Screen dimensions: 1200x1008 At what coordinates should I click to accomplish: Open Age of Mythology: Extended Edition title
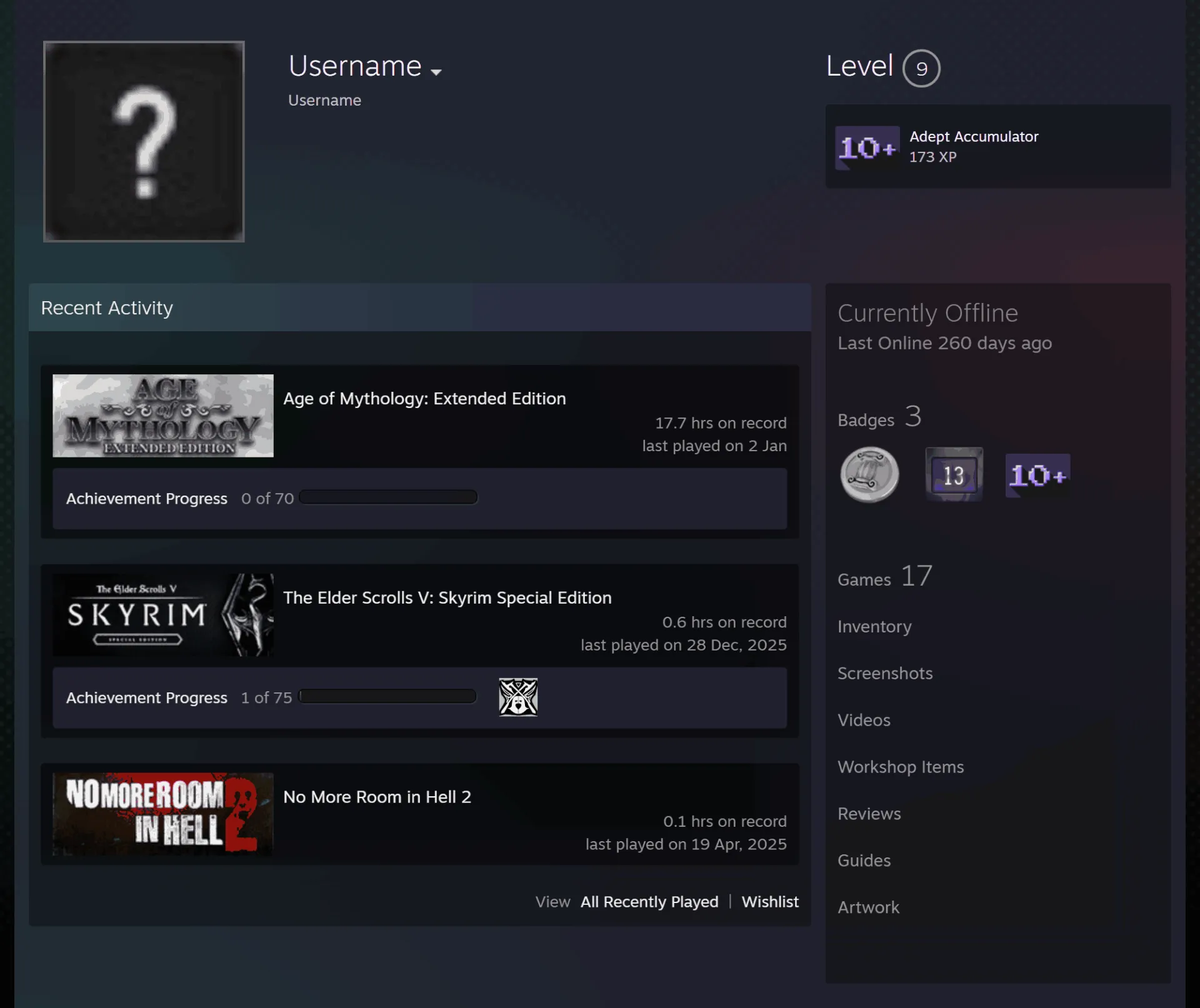(424, 398)
